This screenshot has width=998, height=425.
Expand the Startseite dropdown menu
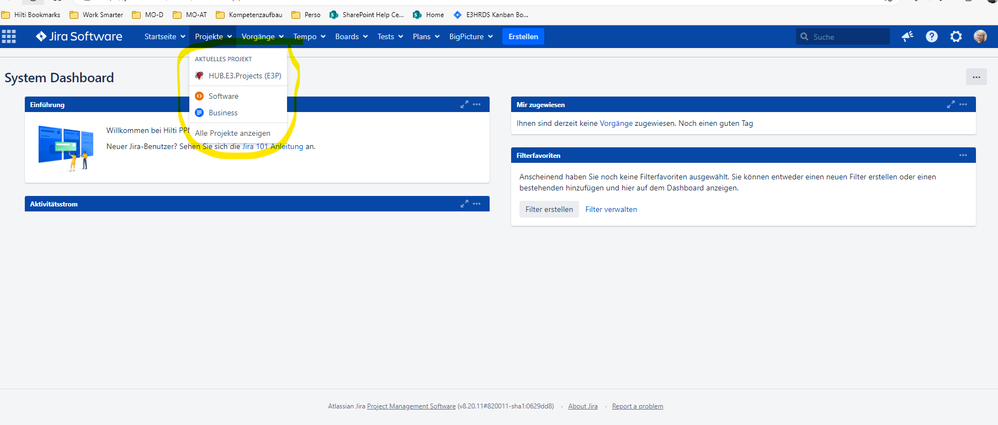[165, 37]
